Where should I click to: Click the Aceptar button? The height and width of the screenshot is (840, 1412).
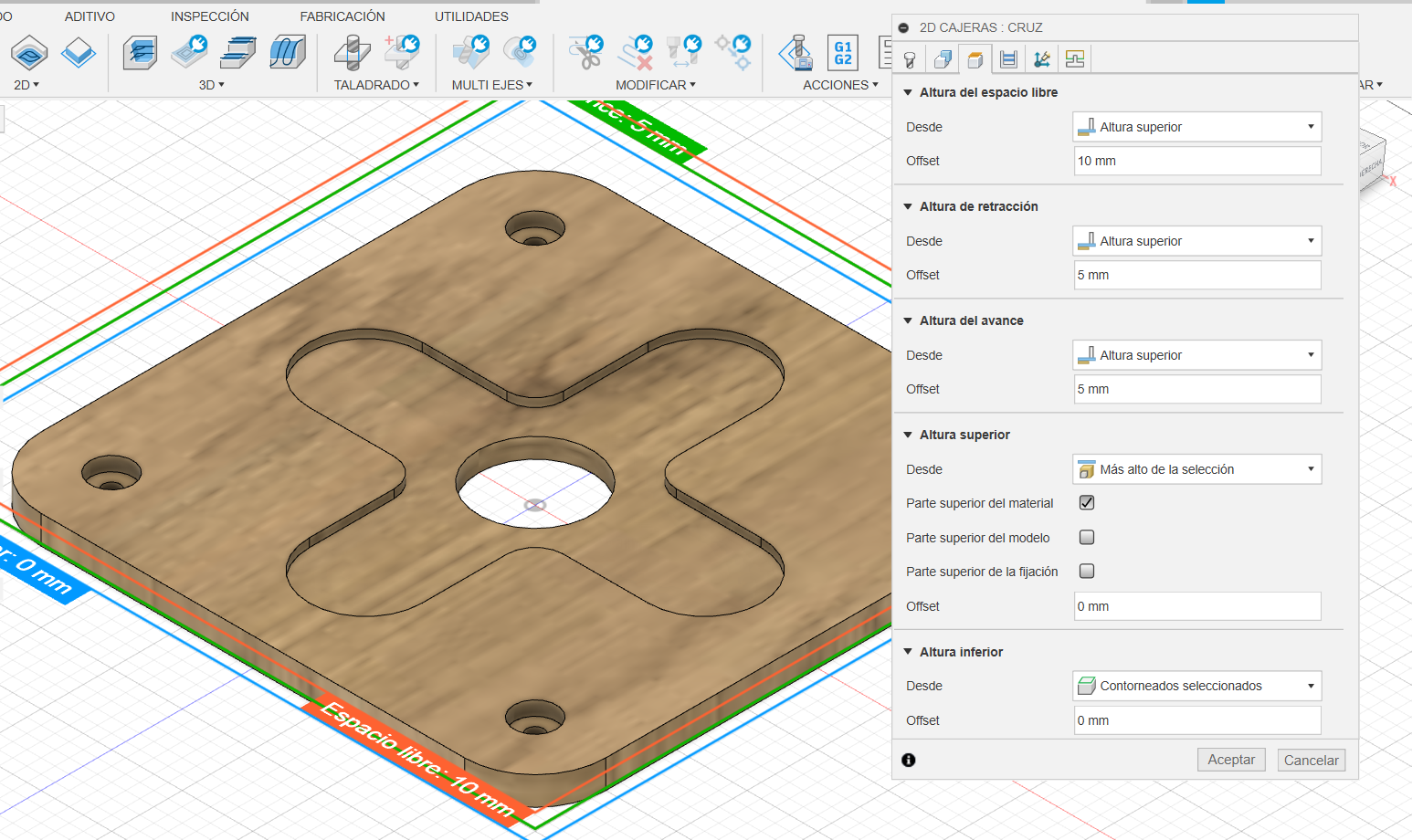tap(1231, 760)
